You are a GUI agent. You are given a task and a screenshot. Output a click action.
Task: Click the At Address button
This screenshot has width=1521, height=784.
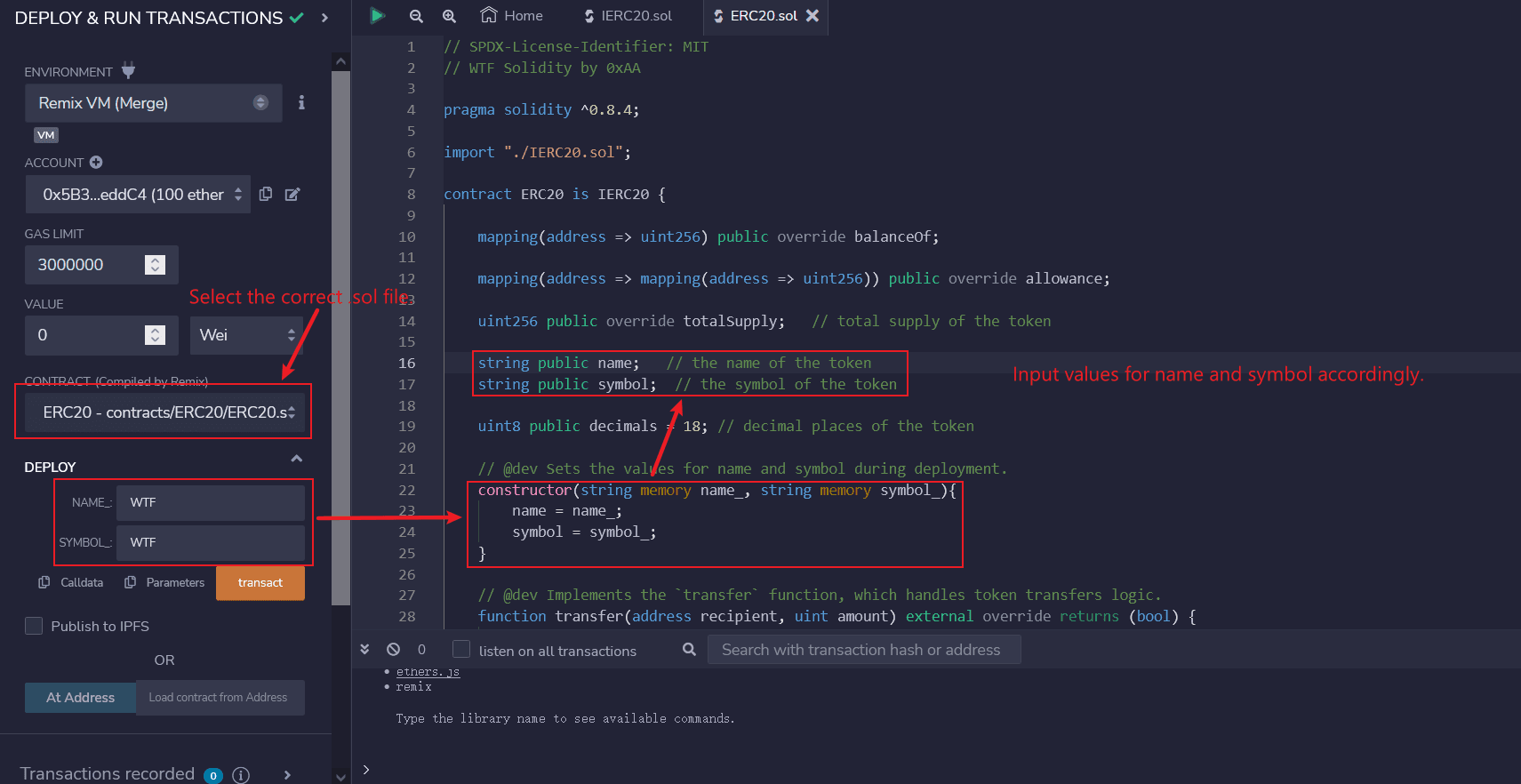coord(80,698)
